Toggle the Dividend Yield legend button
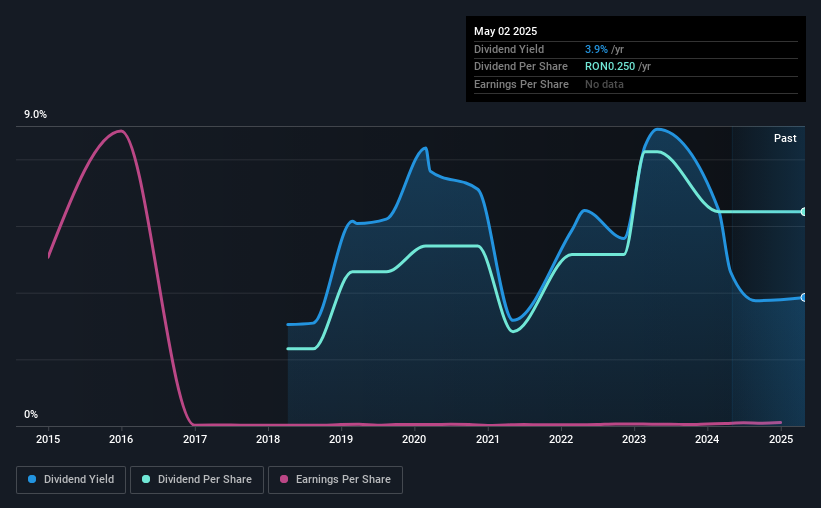The height and width of the screenshot is (508, 821). pyautogui.click(x=71, y=480)
